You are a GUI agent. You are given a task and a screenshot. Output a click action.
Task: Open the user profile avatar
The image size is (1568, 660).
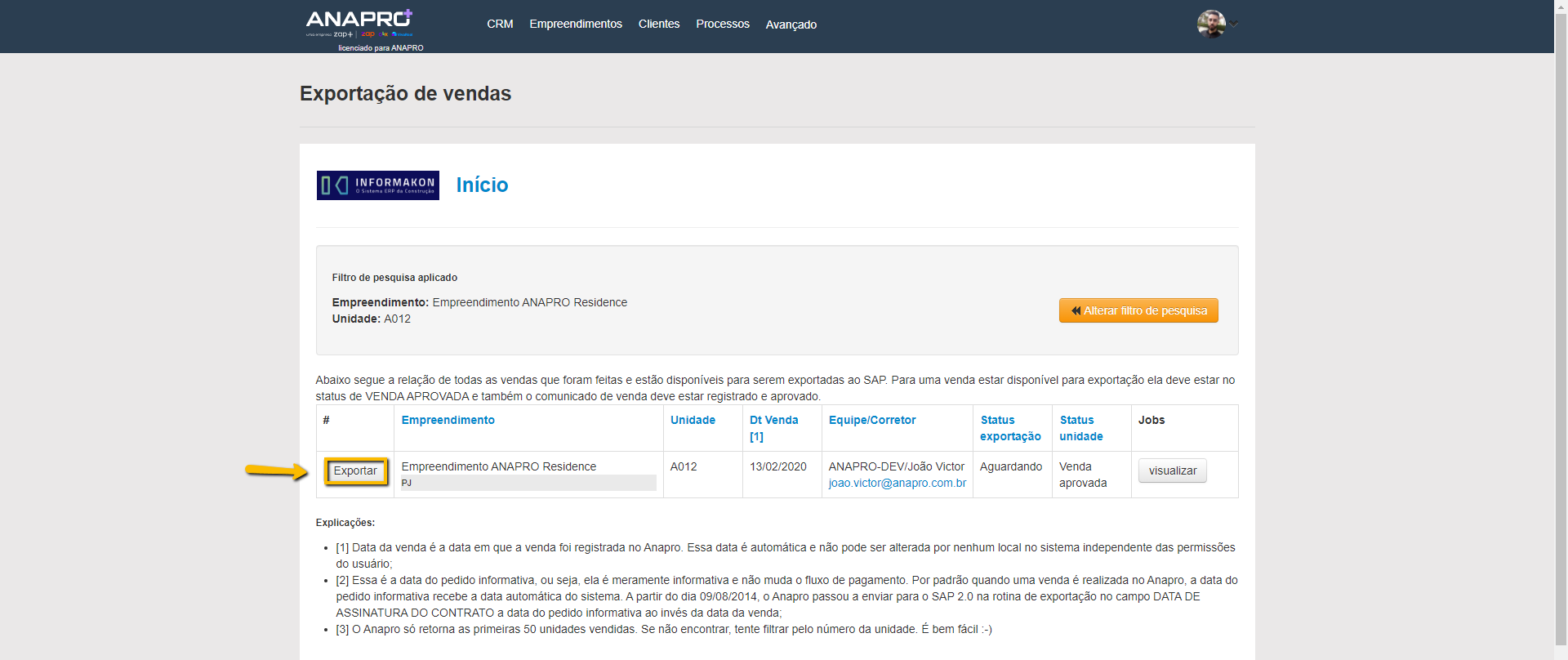point(1210,24)
